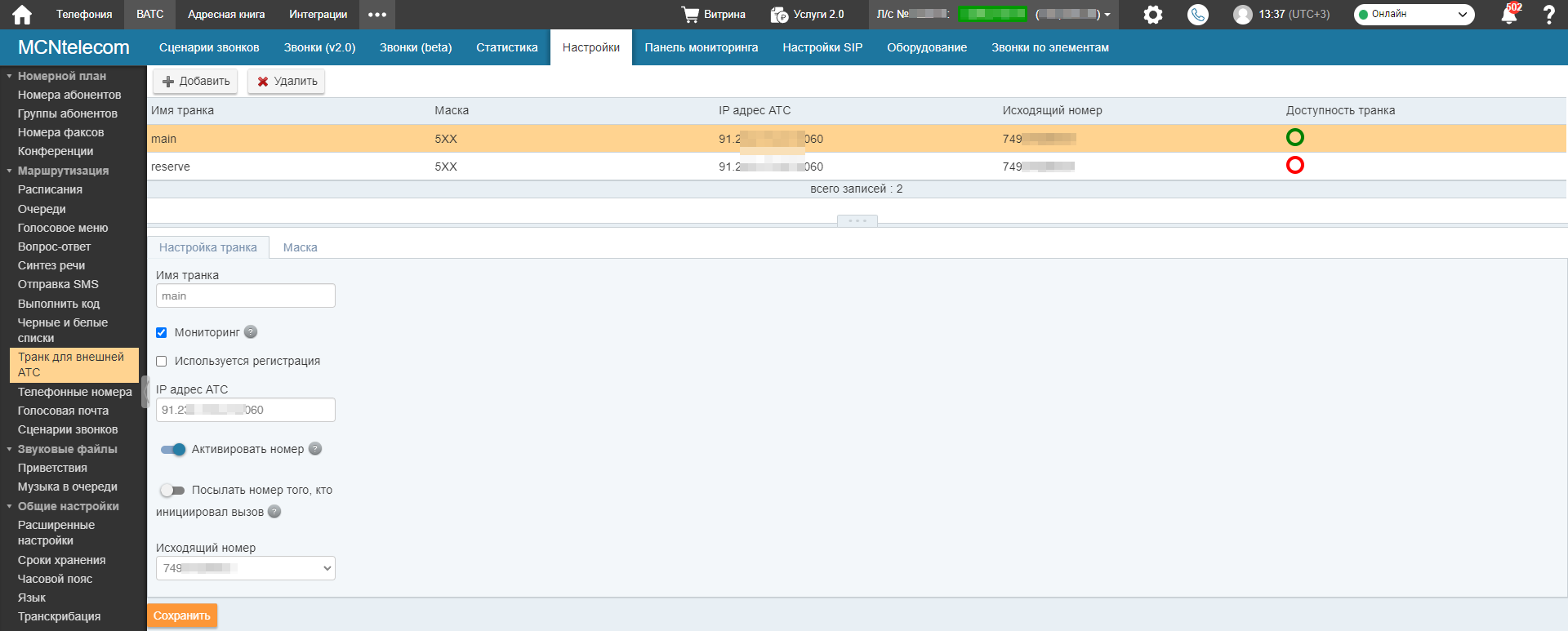
Task: Switch to Сценарии звонков tab
Action: coord(209,47)
